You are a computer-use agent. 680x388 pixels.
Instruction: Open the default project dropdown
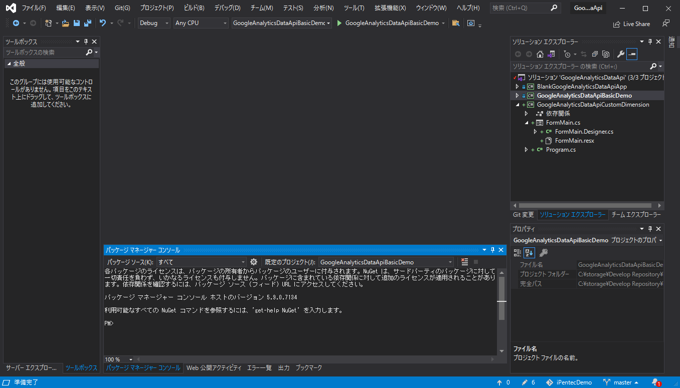click(386, 262)
